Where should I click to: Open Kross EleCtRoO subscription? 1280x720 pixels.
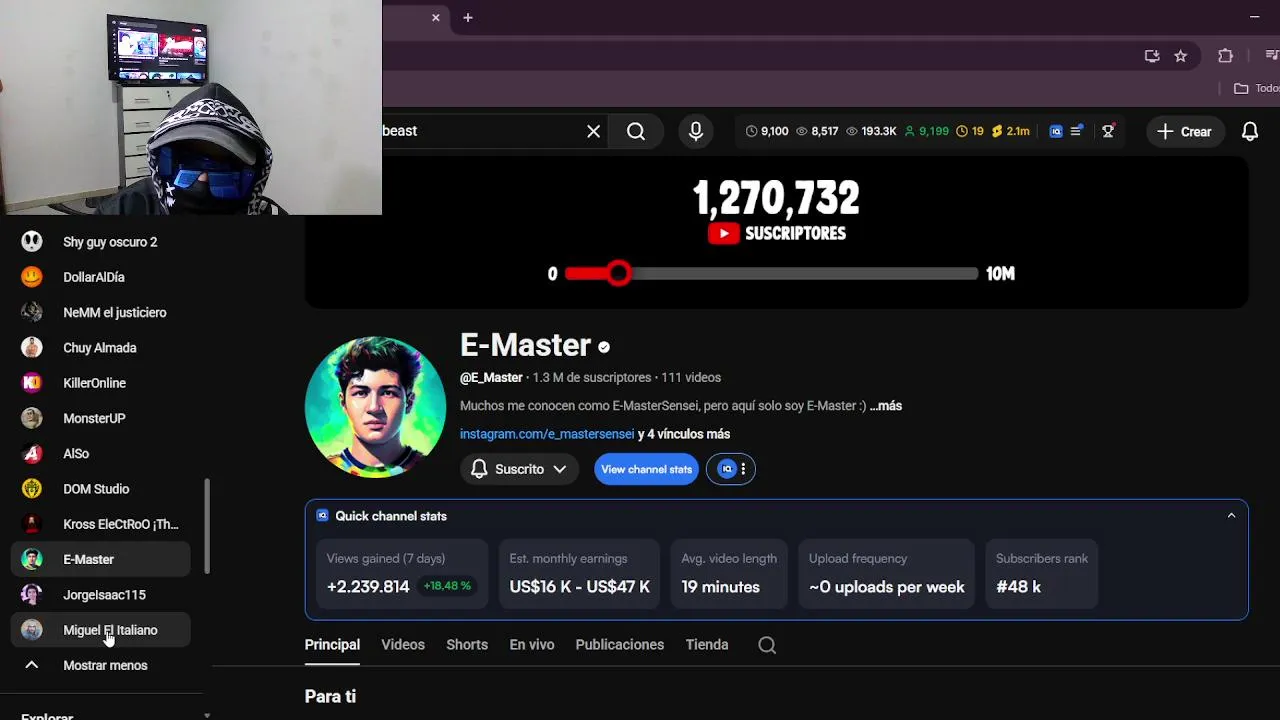click(100, 524)
